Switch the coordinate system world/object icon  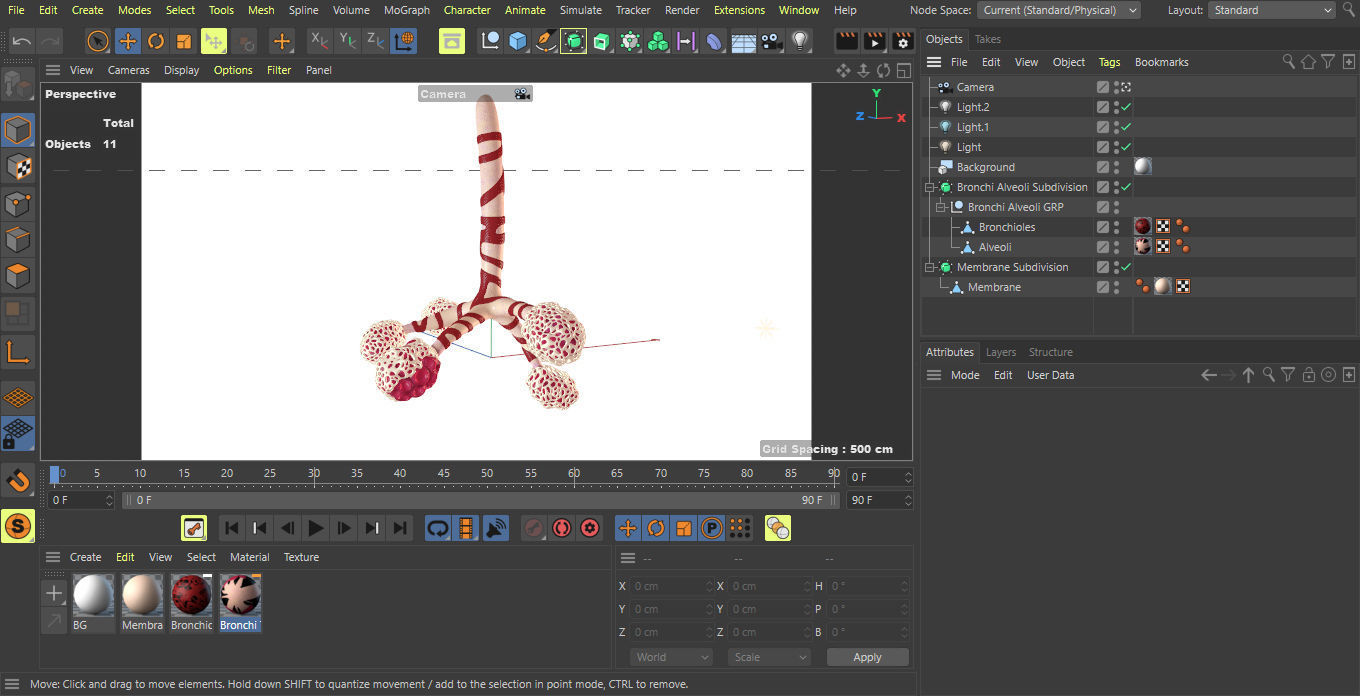click(x=404, y=41)
